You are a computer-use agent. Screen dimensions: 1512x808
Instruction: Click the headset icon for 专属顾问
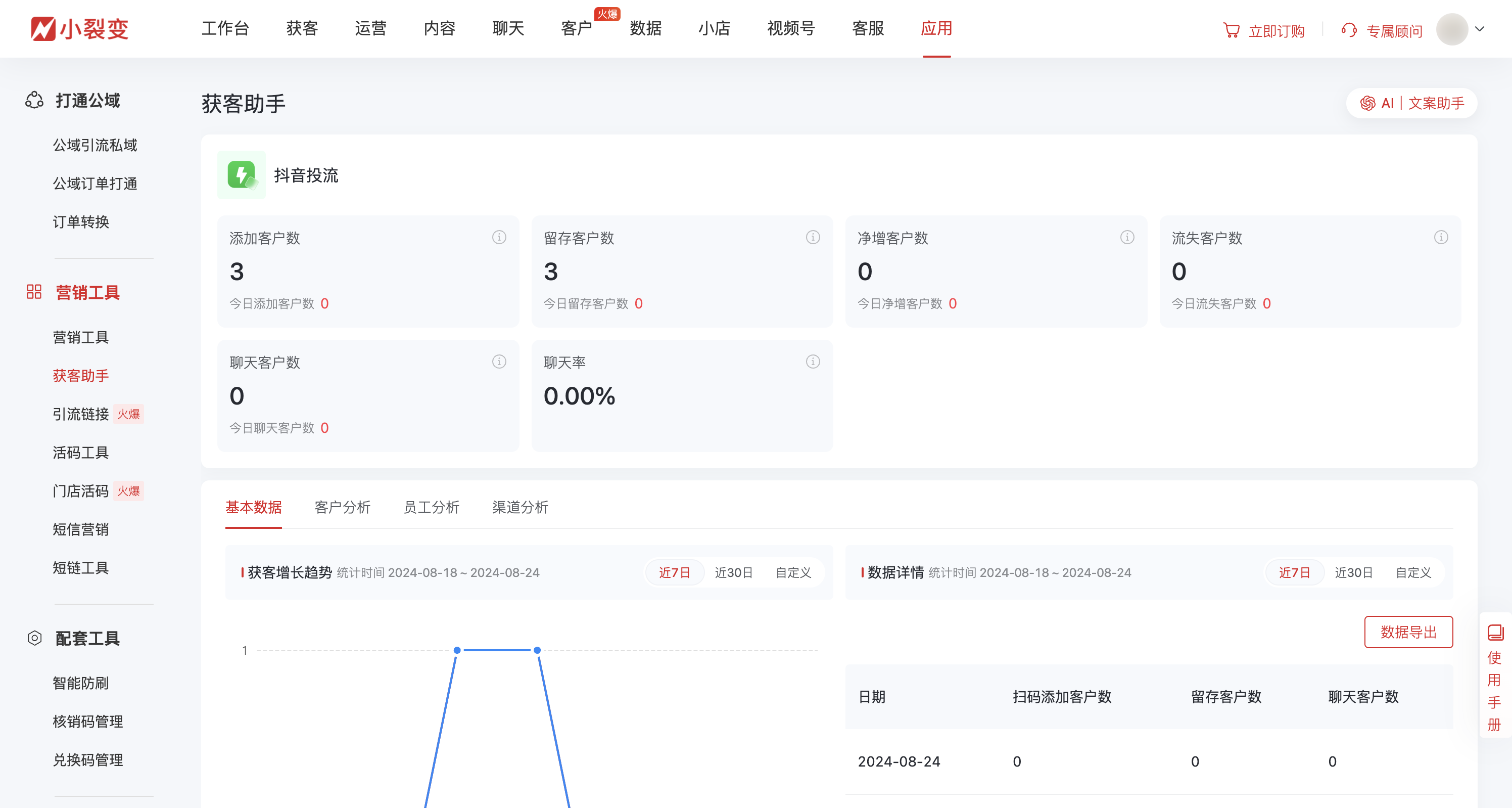click(1349, 30)
